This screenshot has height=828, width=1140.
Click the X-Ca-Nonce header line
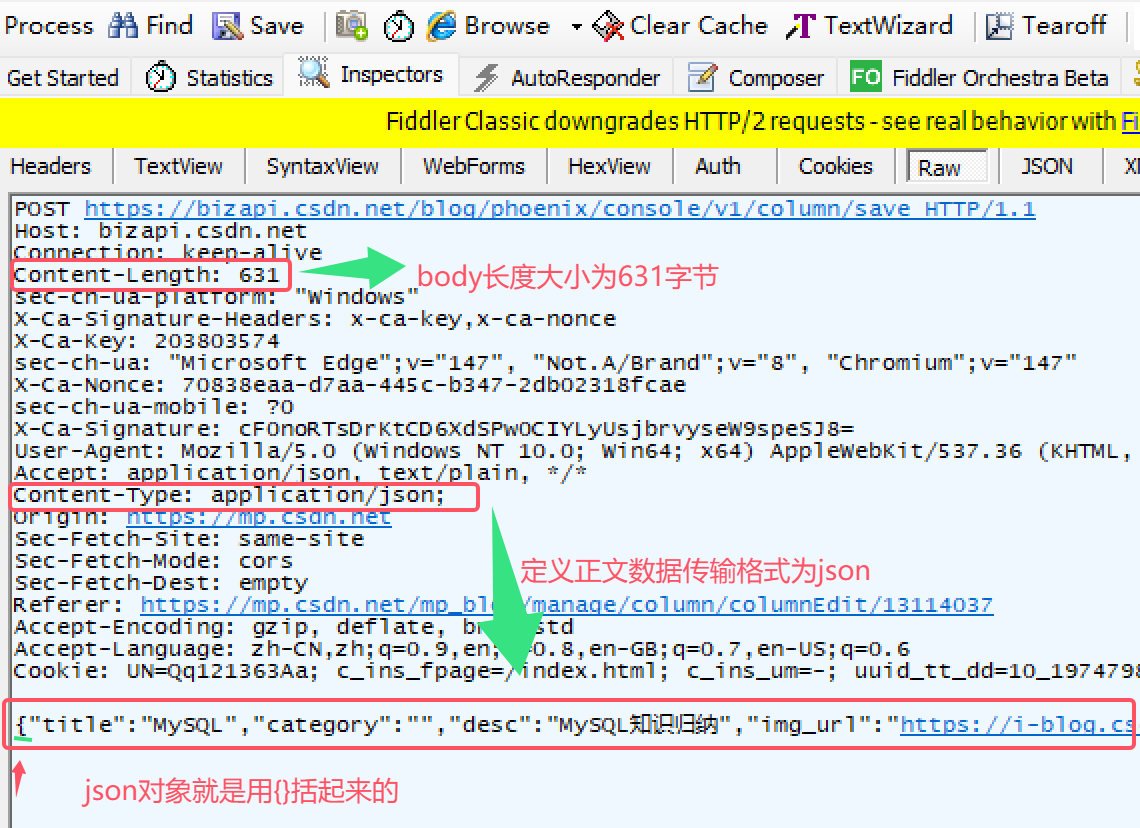pyautogui.click(x=350, y=385)
